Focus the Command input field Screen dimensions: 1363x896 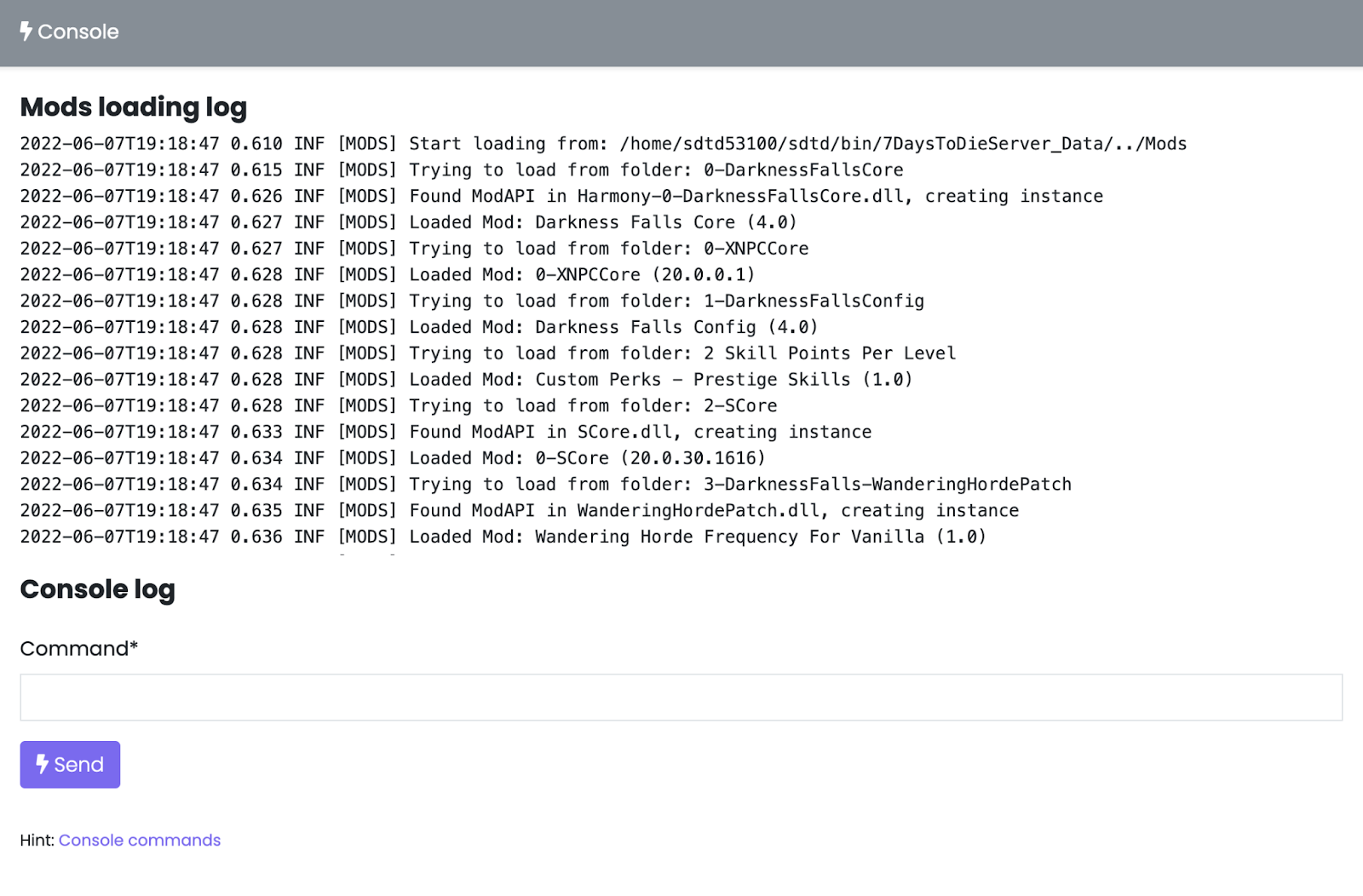point(681,697)
